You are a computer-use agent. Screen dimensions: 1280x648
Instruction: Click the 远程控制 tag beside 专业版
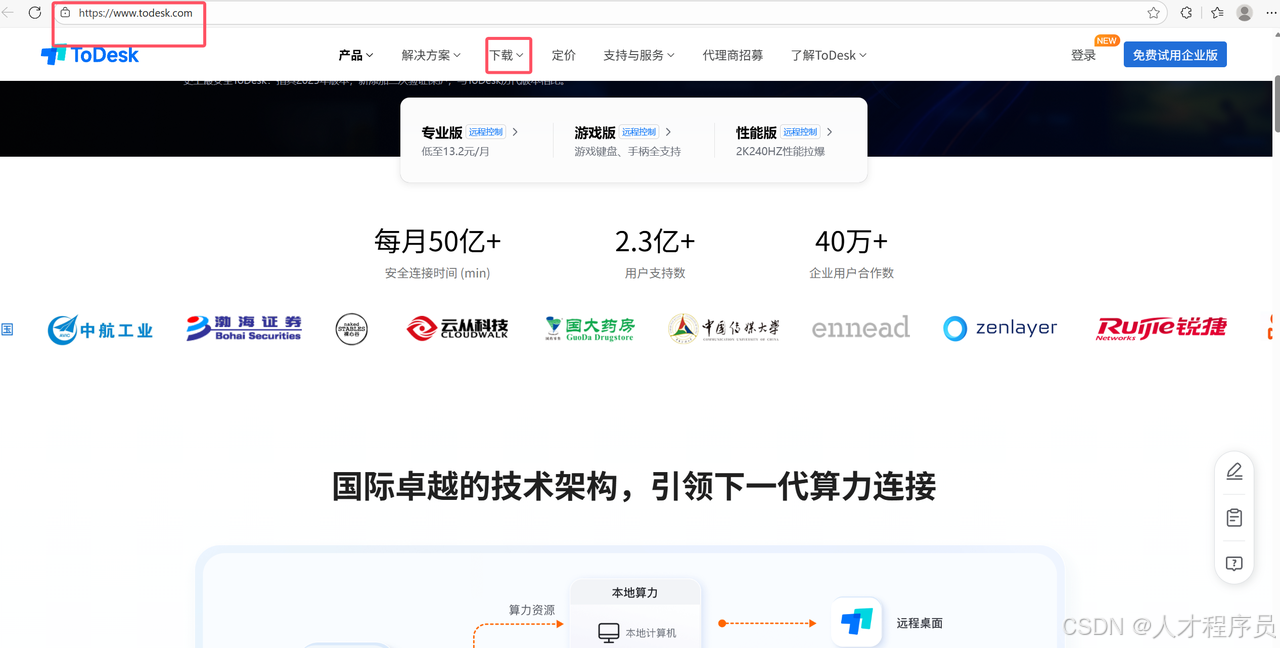coord(485,131)
